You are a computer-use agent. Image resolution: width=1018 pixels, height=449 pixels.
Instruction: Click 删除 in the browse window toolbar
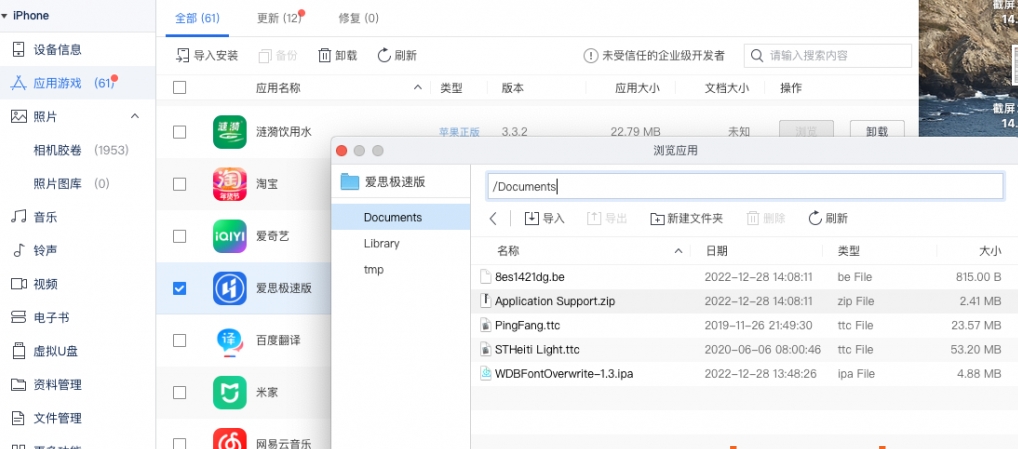coord(766,219)
